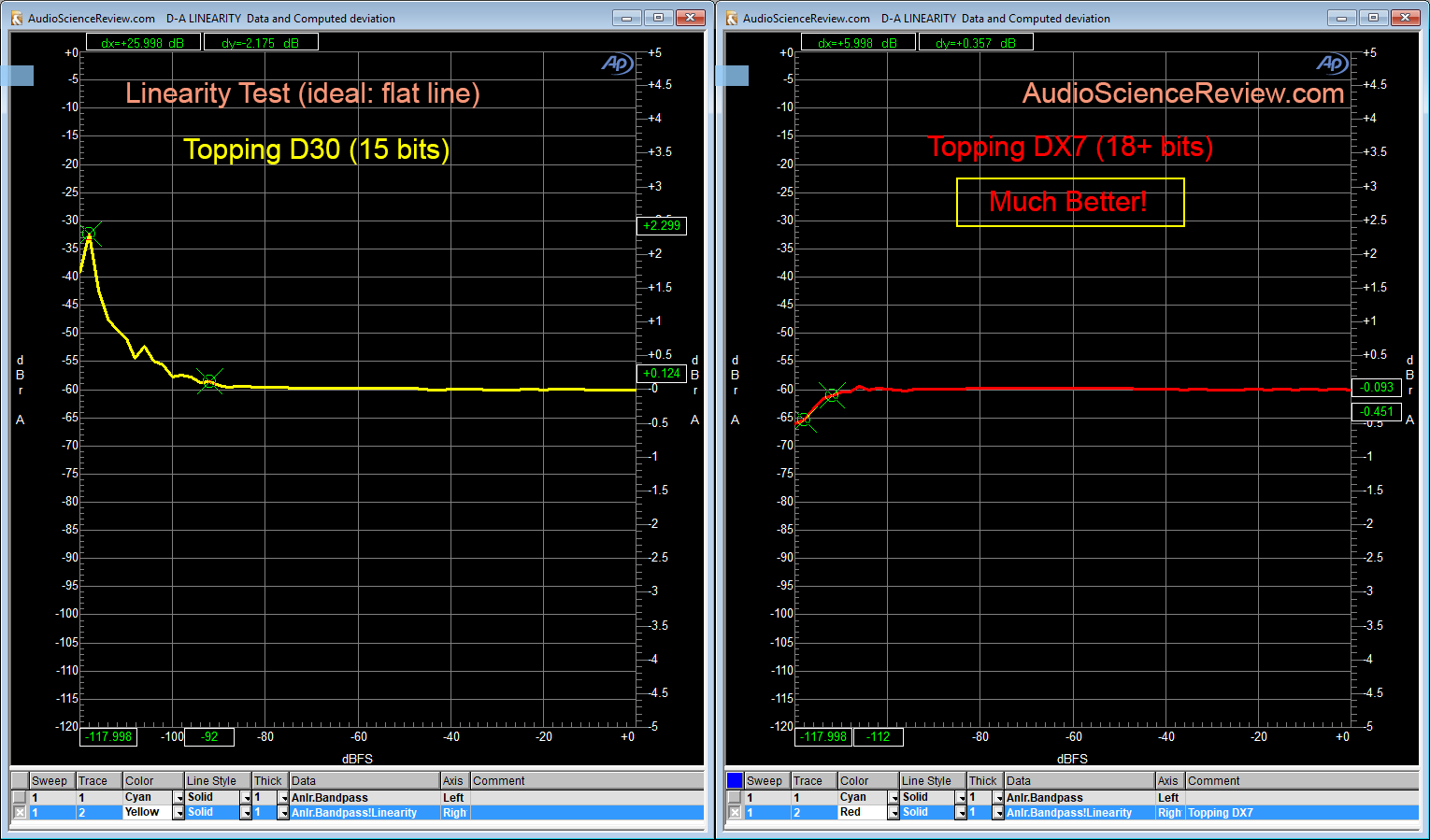Image resolution: width=1430 pixels, height=840 pixels.
Task: Click the dy=-2.175 dB readout in the left graph
Action: pos(260,42)
